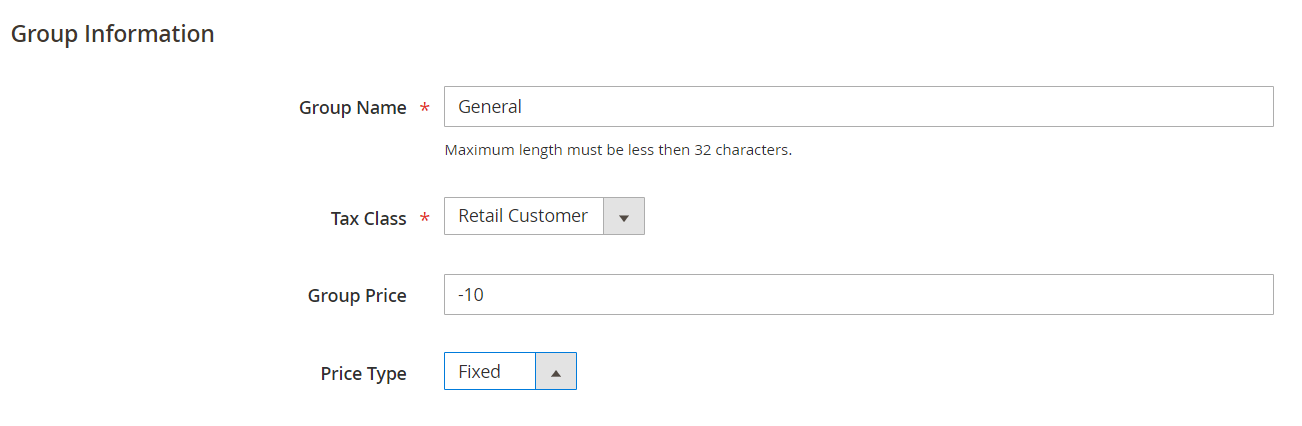Click the Tax Class label
The height and width of the screenshot is (426, 1302).
369,218
